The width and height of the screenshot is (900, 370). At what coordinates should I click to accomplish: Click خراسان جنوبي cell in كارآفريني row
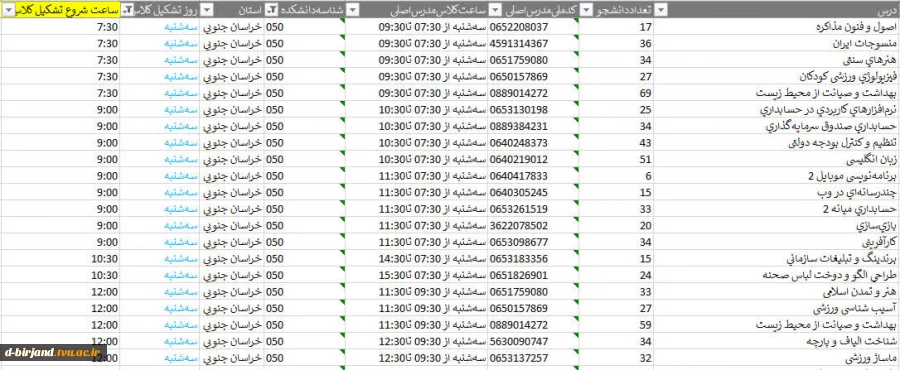click(233, 242)
